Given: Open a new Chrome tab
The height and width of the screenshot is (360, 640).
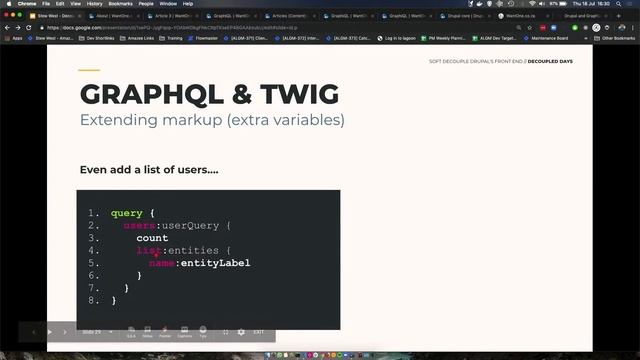Looking at the screenshot, I should pyautogui.click(x=619, y=16).
